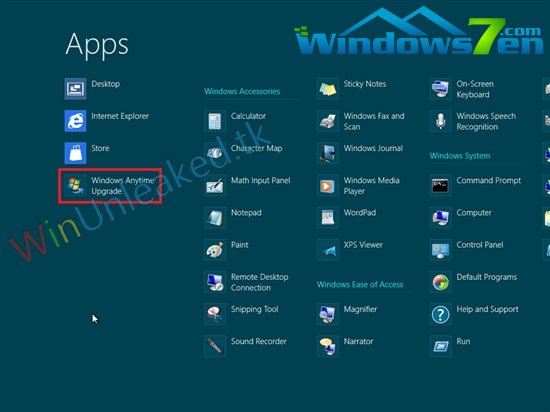
Task: Click the Windows Ease of Access heading
Action: coord(360,284)
